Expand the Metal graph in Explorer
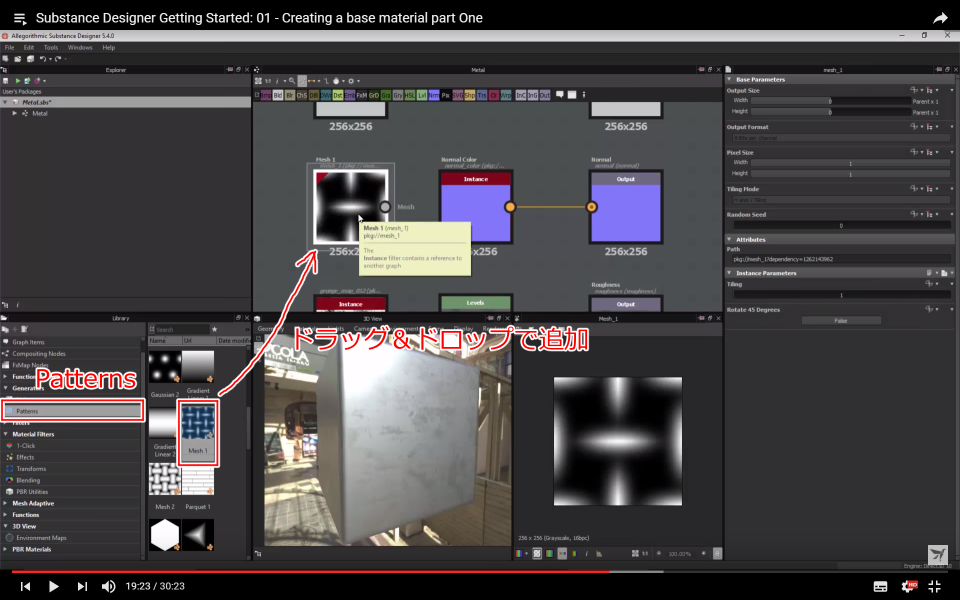 pos(15,113)
